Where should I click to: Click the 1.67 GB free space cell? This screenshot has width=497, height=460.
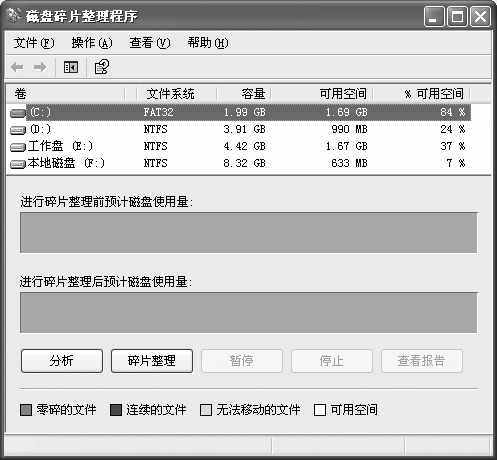346,146
